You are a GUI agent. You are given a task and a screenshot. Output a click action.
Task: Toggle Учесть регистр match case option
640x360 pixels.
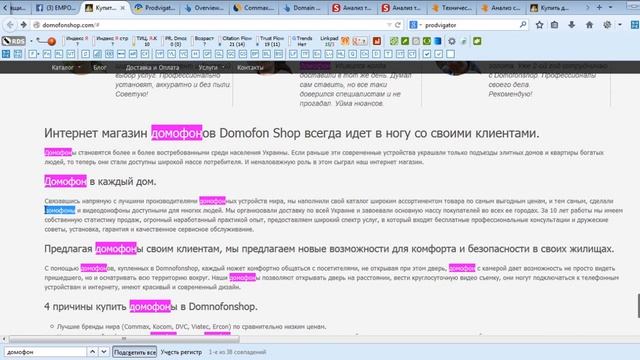pos(181,352)
